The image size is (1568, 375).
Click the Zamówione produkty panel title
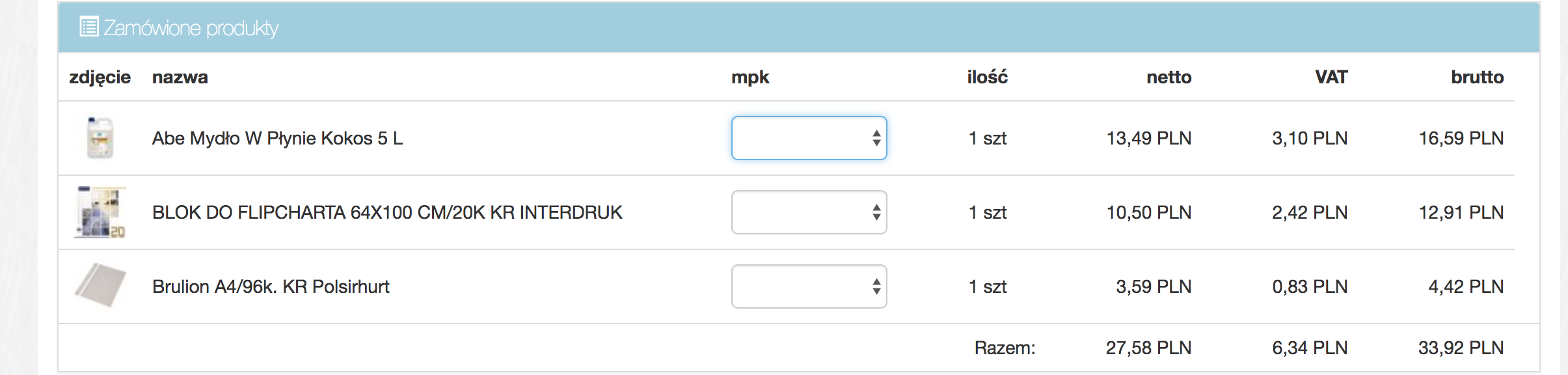click(x=191, y=28)
